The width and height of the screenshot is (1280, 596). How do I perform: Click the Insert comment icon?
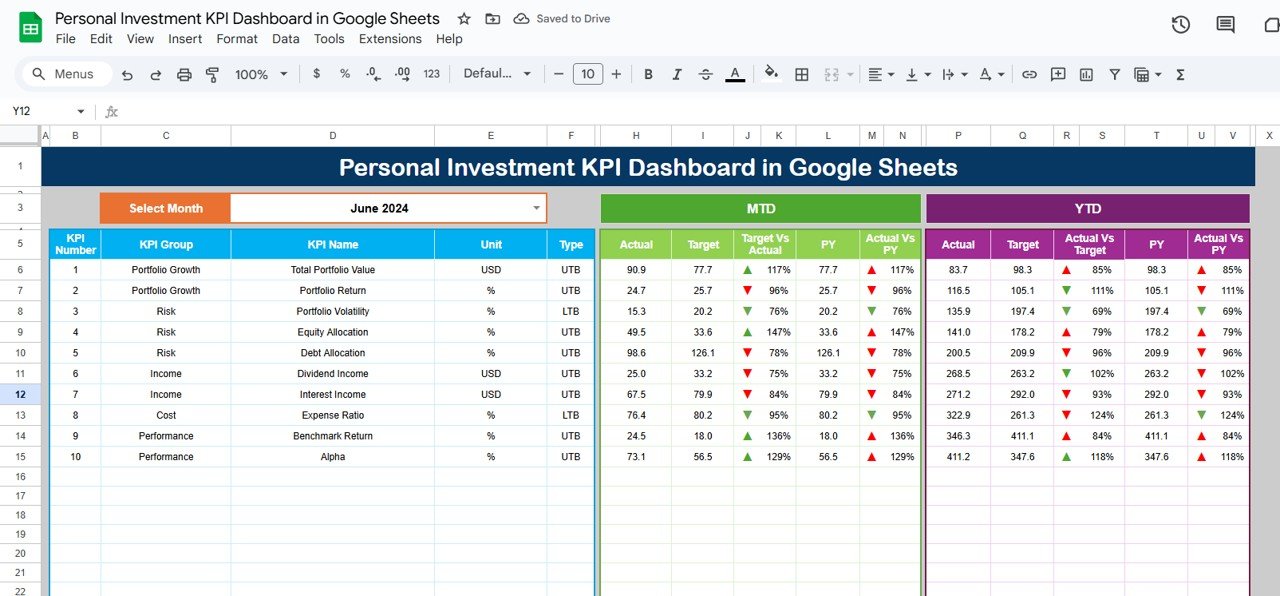coord(1058,74)
